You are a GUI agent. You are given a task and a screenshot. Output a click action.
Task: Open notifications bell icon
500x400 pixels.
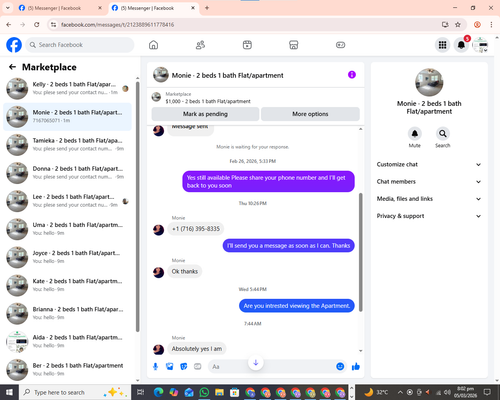[x=461, y=45]
